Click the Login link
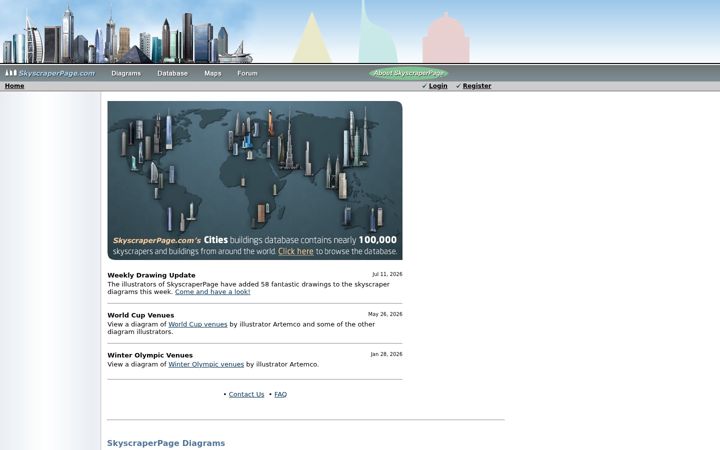 pos(438,86)
